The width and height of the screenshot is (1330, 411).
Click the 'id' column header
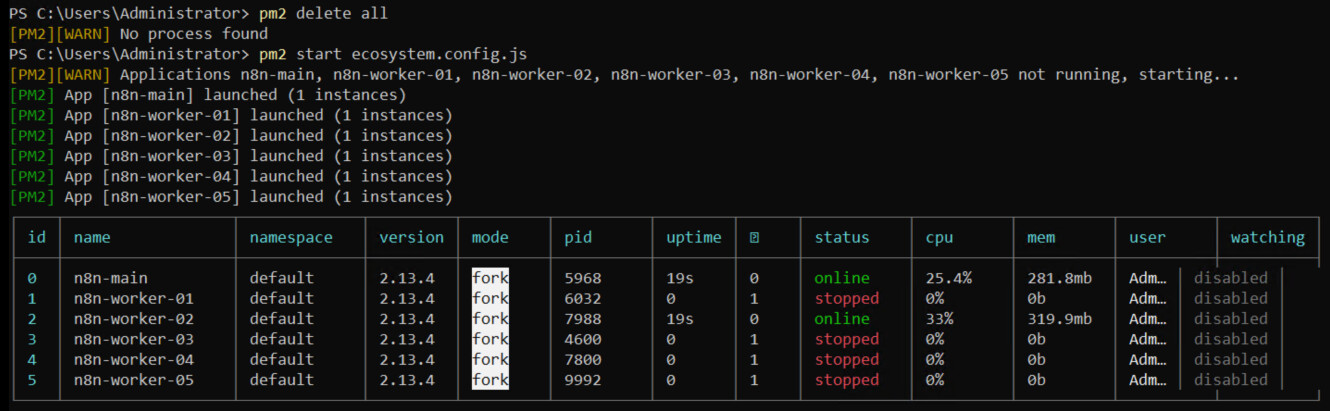[37, 238]
